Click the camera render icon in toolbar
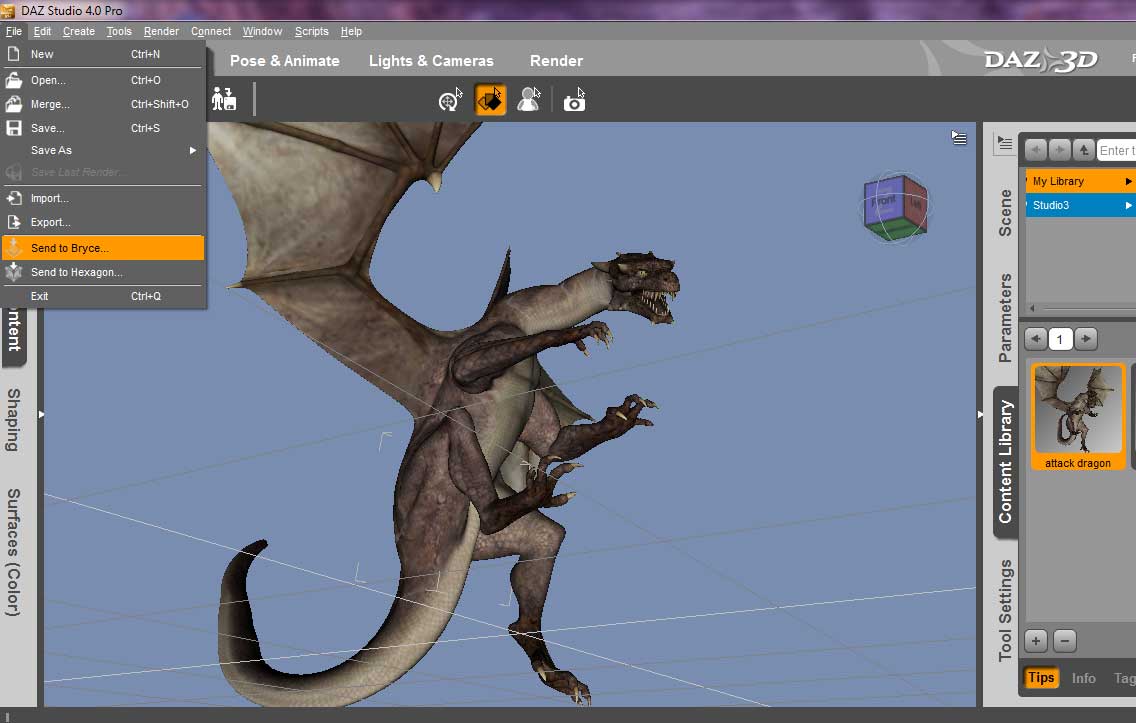 575,101
